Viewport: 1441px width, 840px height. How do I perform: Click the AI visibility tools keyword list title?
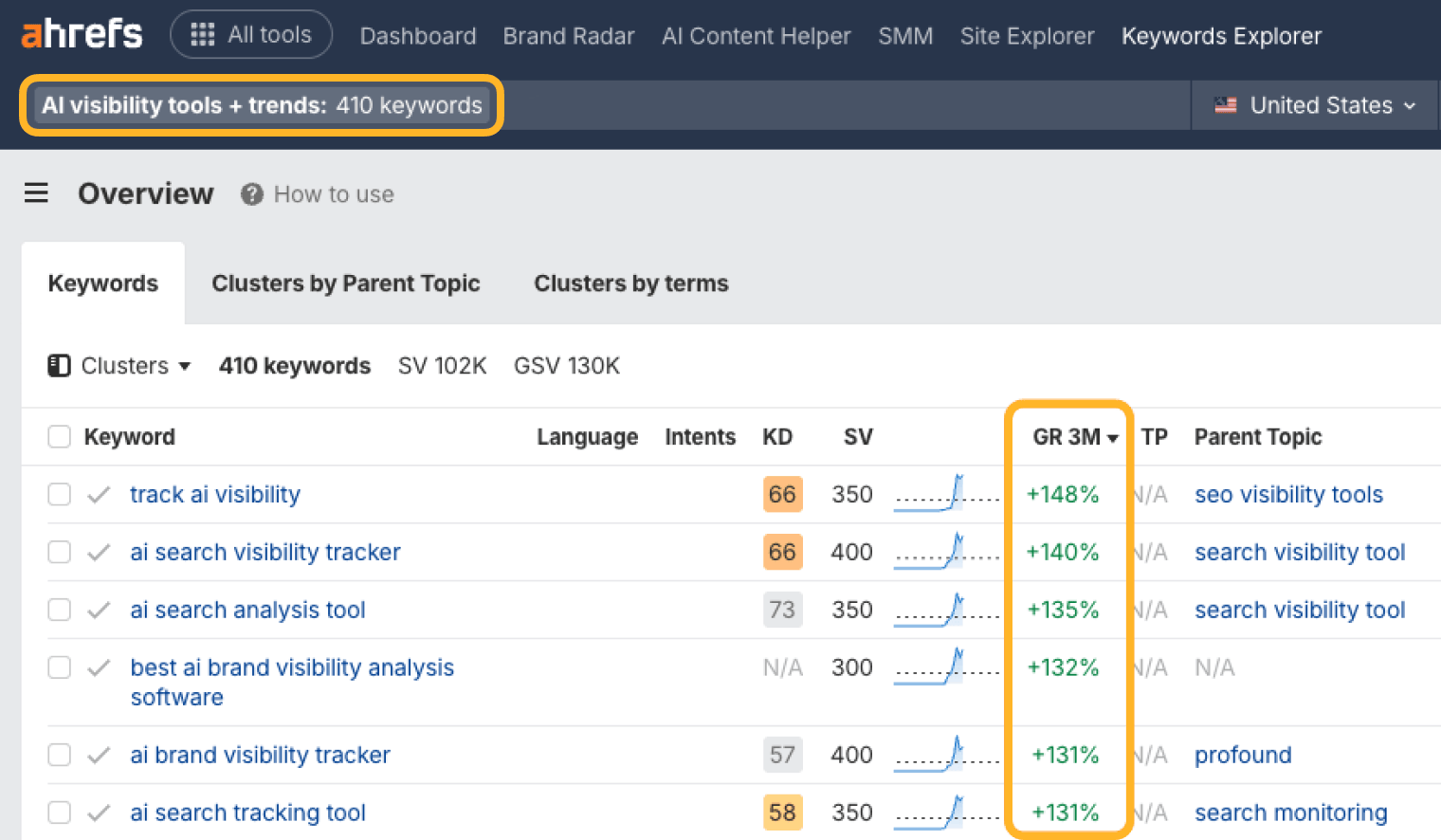click(x=262, y=105)
